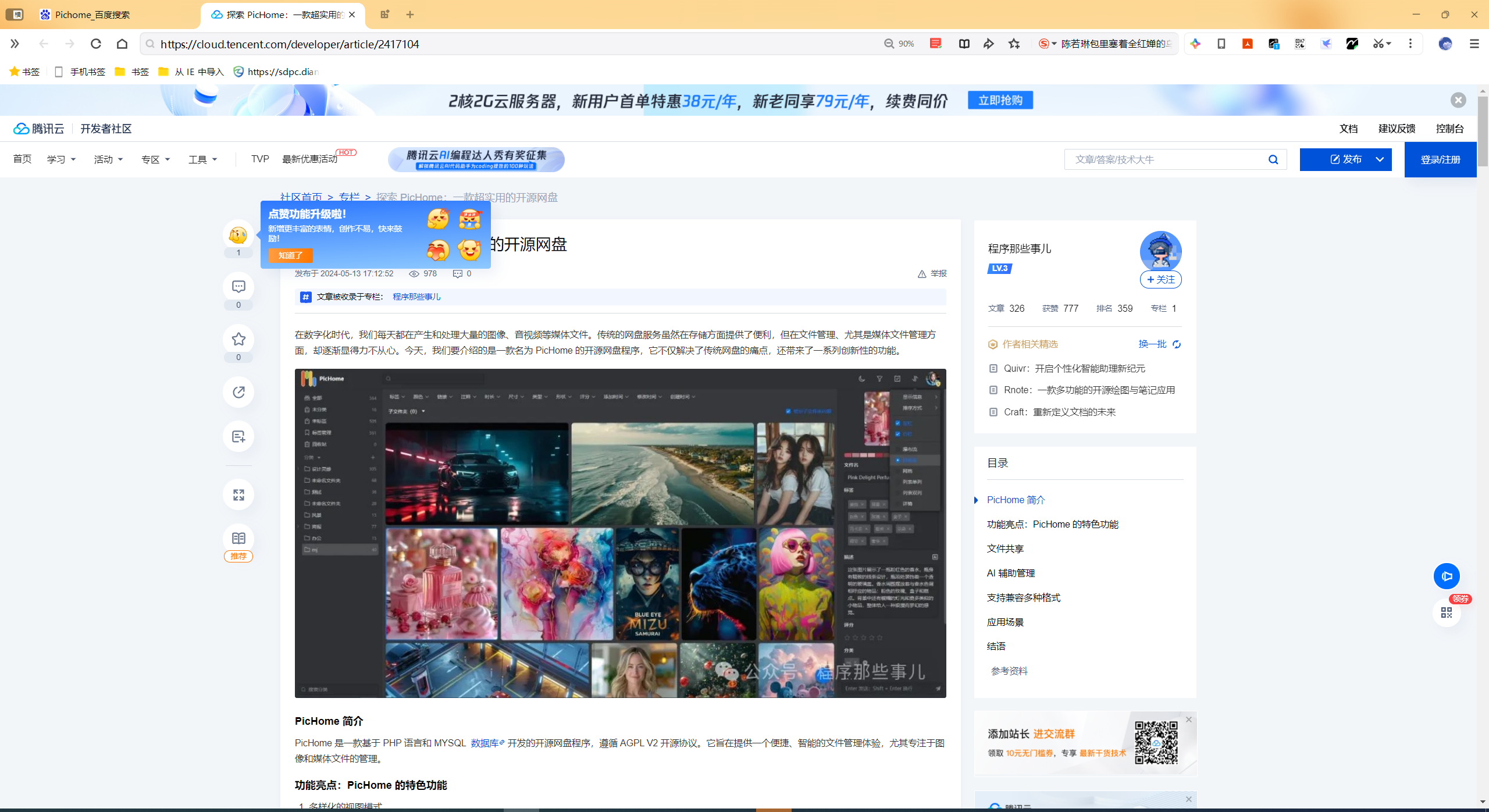Click the mobile device extension icon
The image size is (1489, 812).
pyautogui.click(x=1221, y=44)
